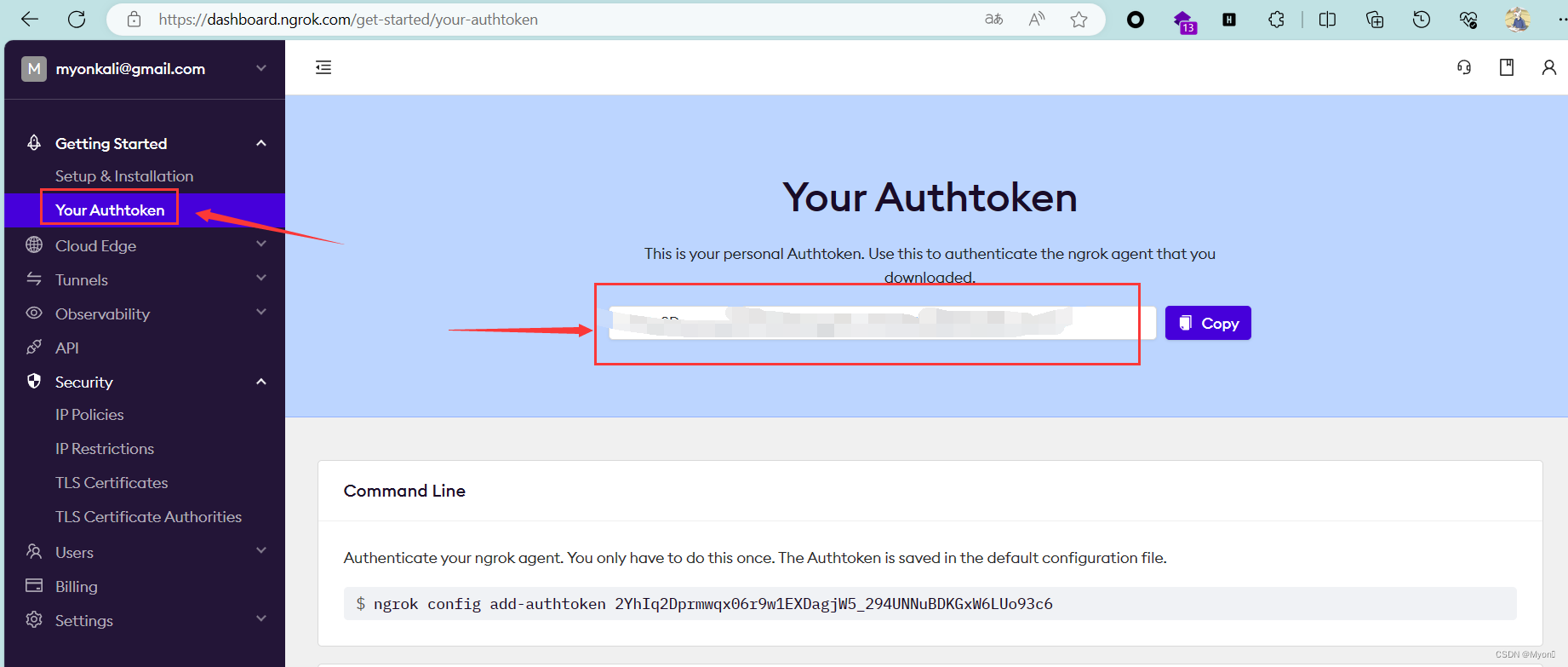Image resolution: width=1568 pixels, height=667 pixels.
Task: Open the Billing menu item
Action: (x=77, y=586)
